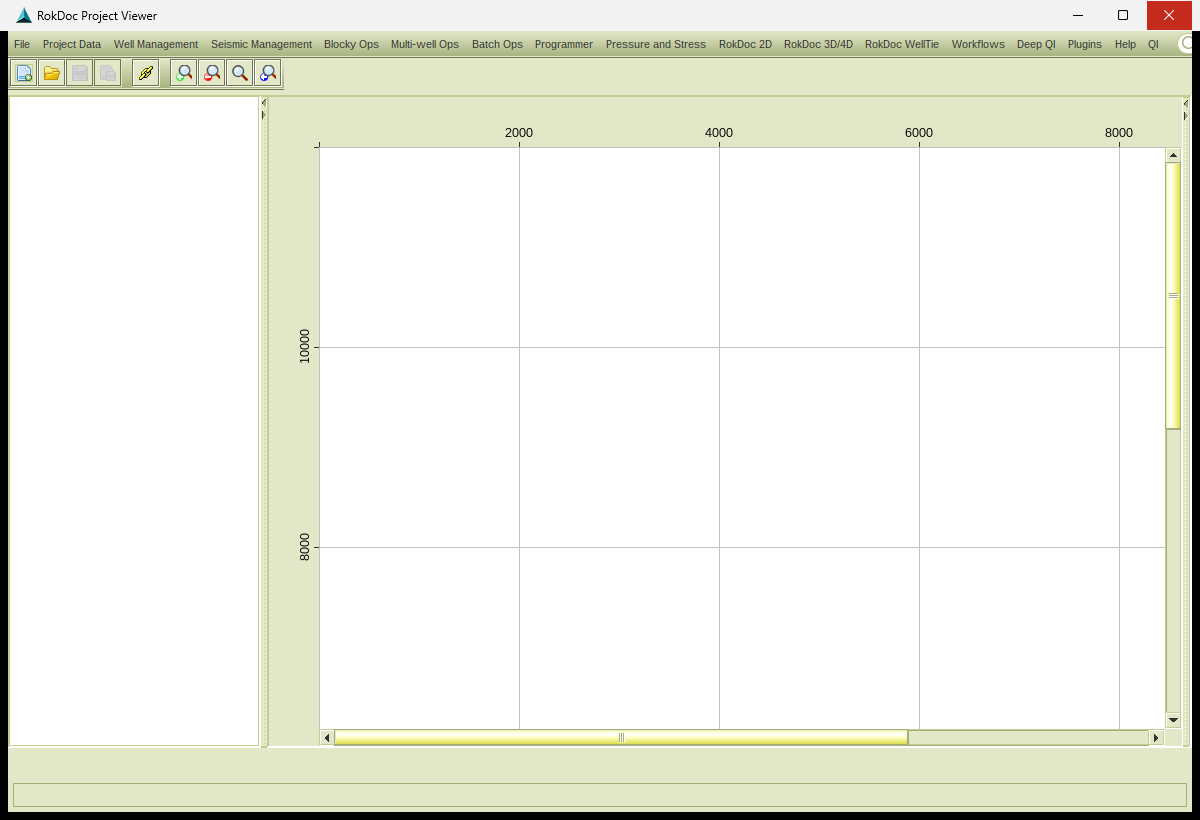Open the Project Data menu
This screenshot has height=820, width=1200.
pyautogui.click(x=72, y=44)
